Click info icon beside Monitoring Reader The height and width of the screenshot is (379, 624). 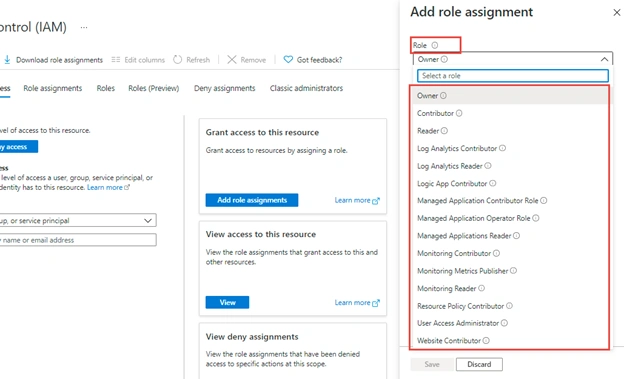click(x=481, y=288)
